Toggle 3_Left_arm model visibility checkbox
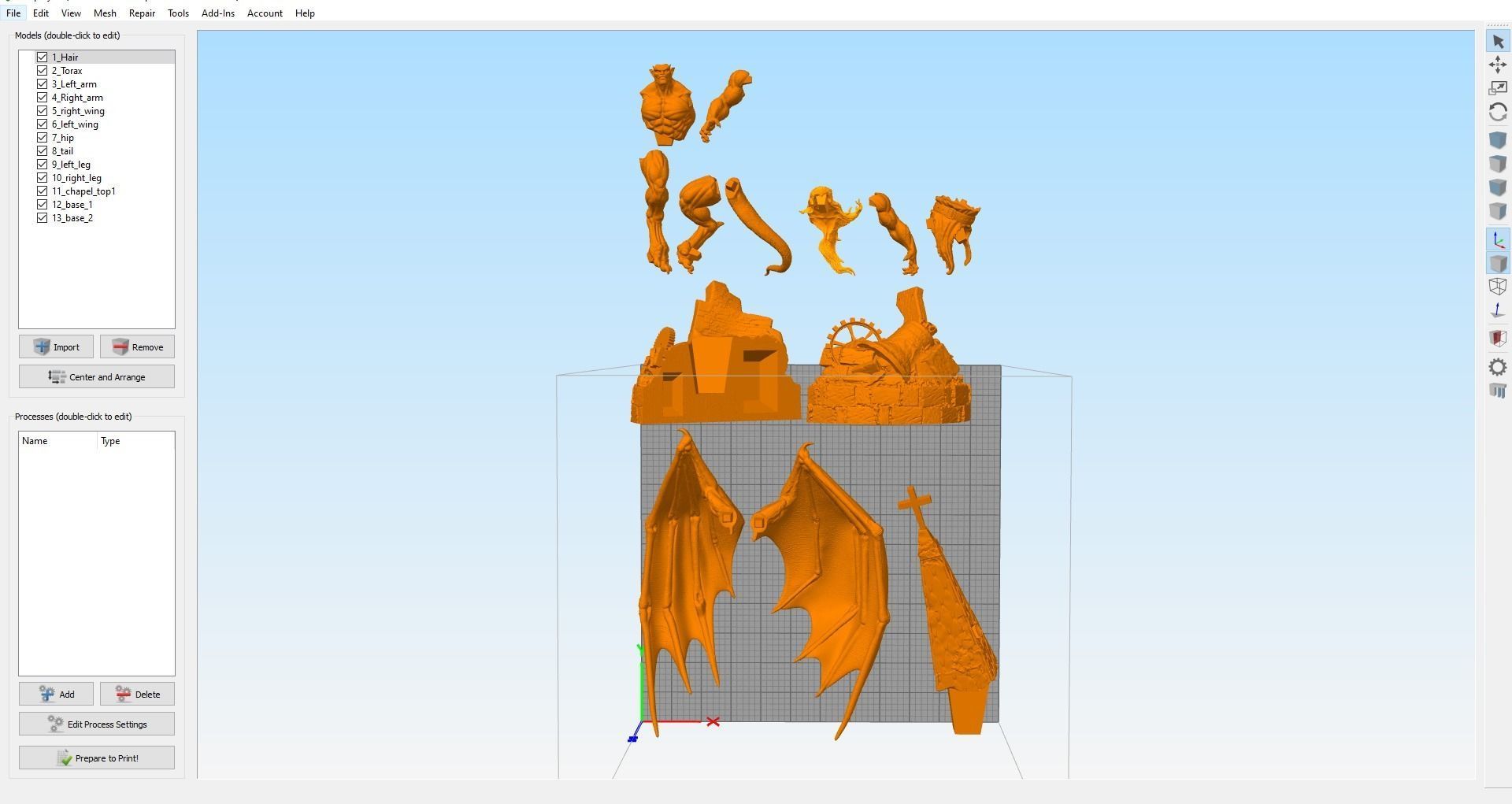Screen dimensions: 1512x804 click(x=43, y=84)
